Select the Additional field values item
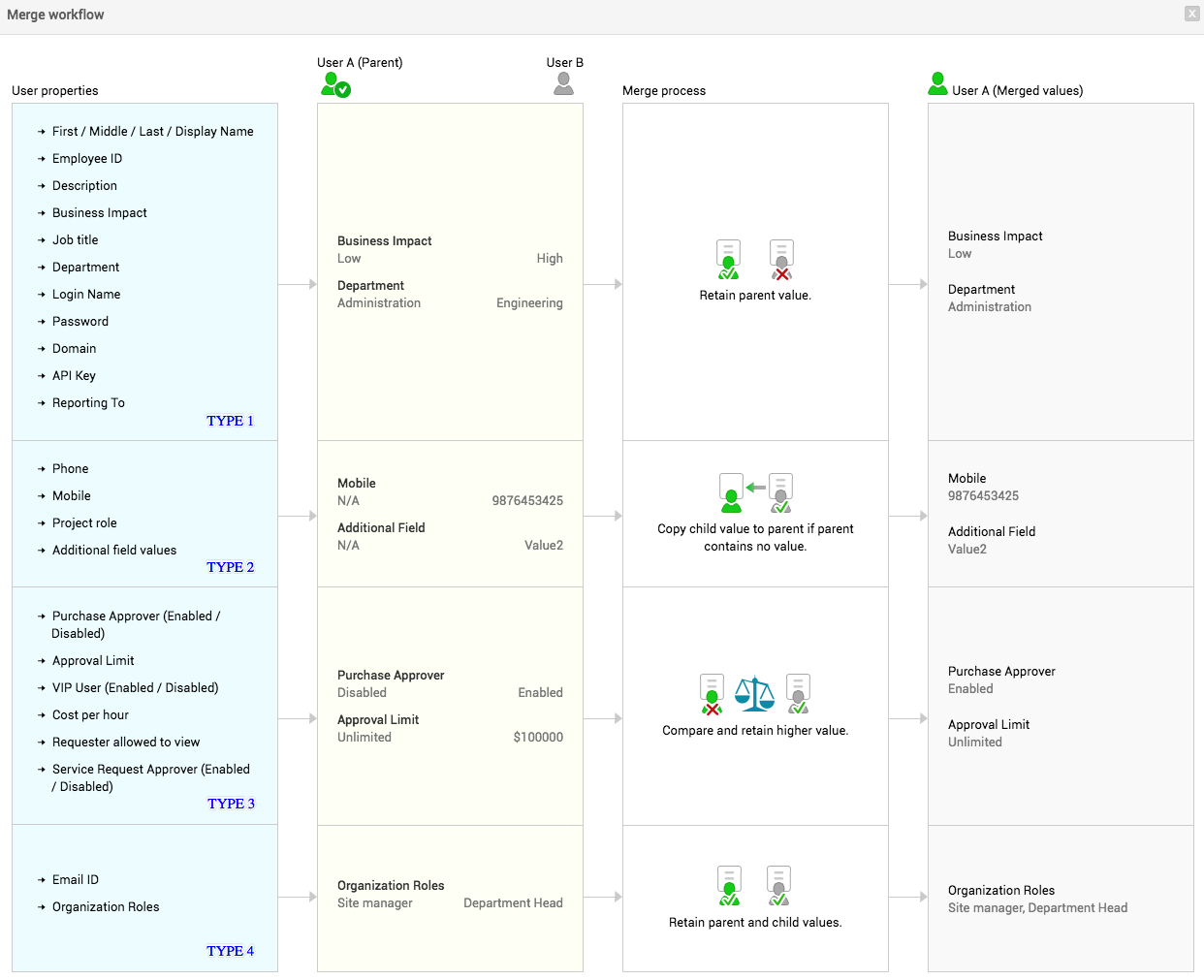The height and width of the screenshot is (980, 1204). [x=114, y=551]
